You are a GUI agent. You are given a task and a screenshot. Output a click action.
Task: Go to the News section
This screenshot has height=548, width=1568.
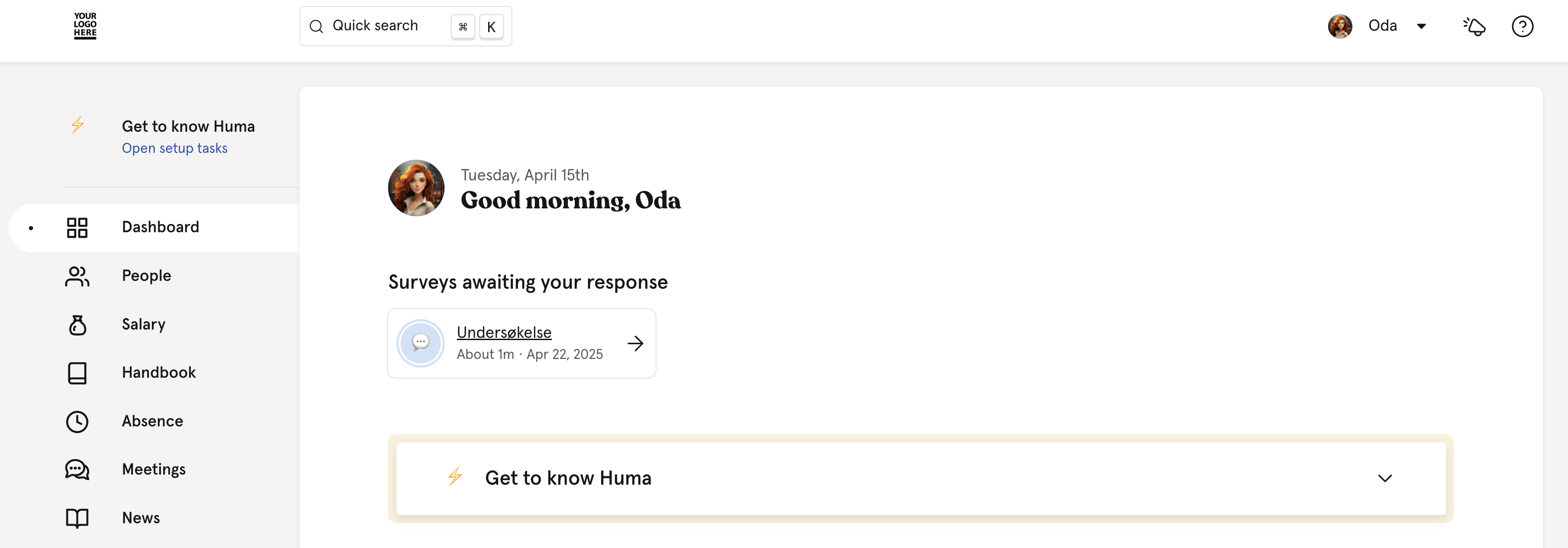click(x=141, y=518)
